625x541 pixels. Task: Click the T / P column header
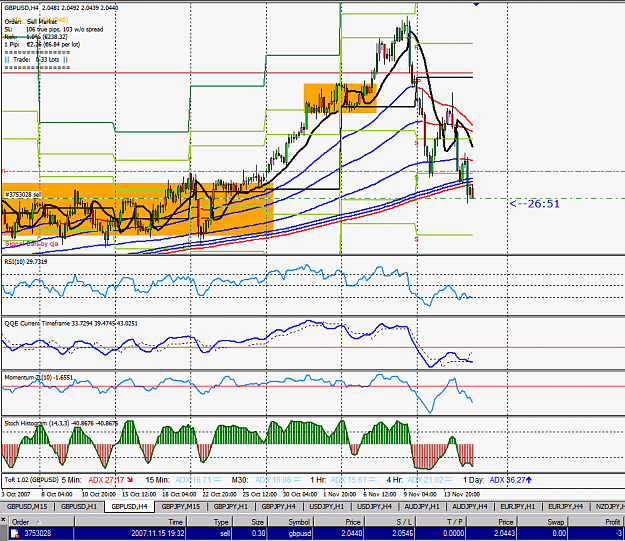tap(442, 522)
